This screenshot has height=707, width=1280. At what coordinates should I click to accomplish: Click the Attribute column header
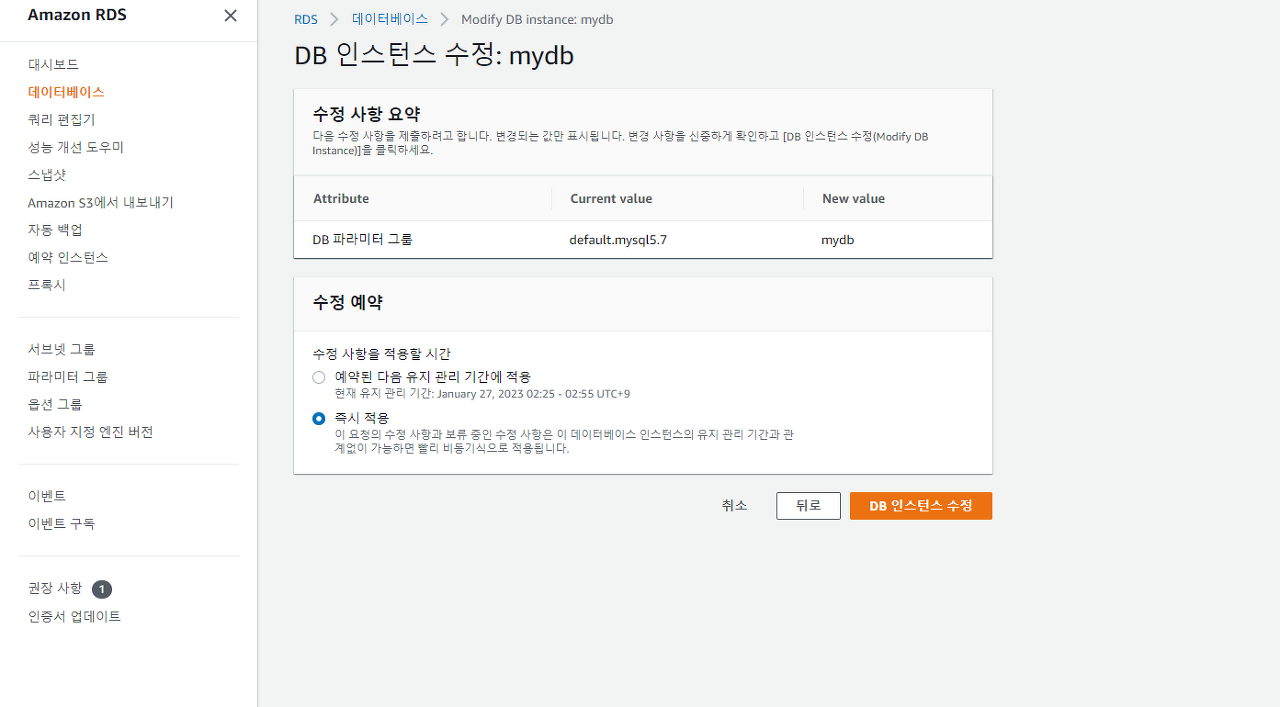pyautogui.click(x=341, y=198)
